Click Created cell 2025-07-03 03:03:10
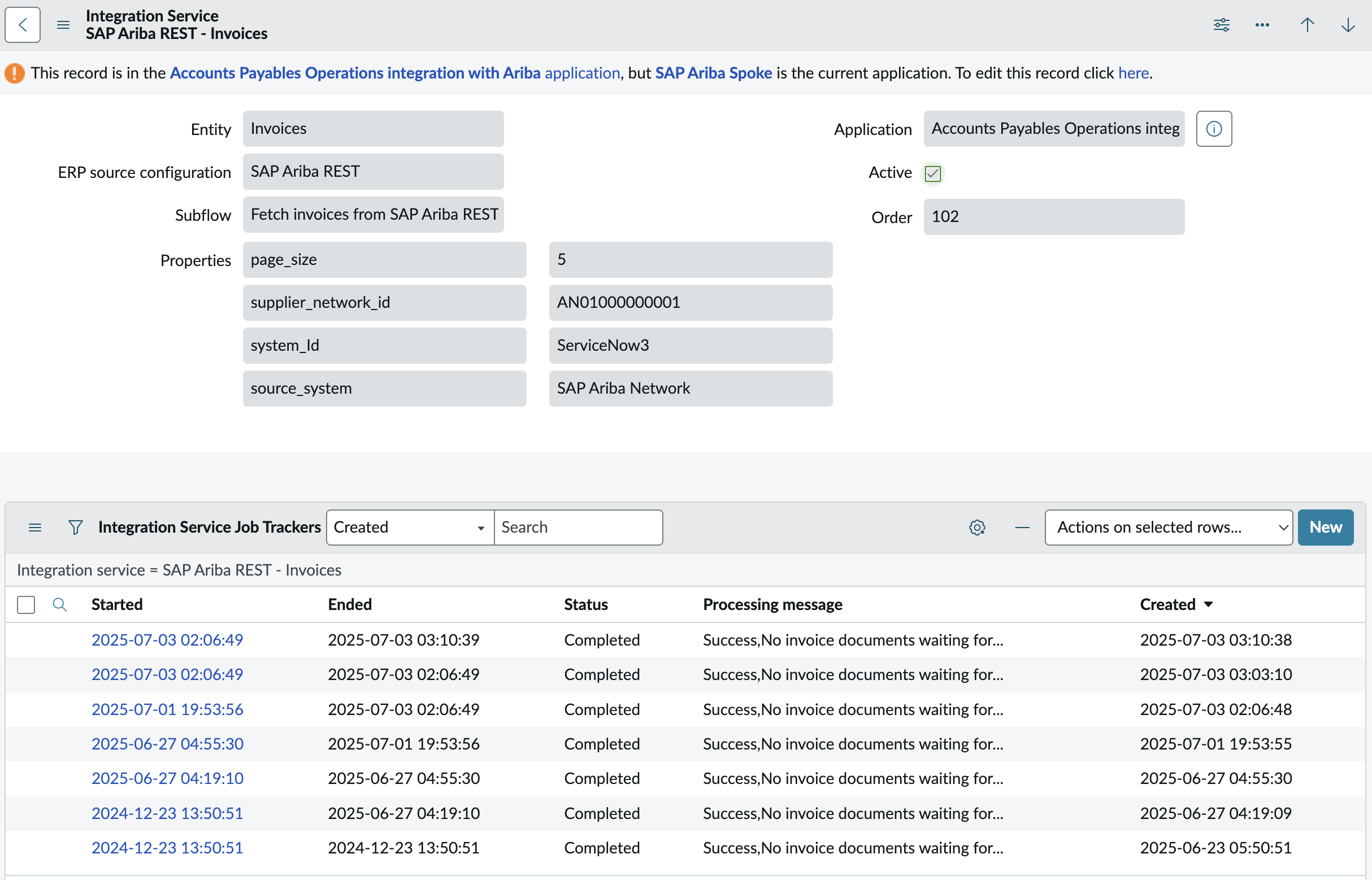The image size is (1372, 880). (1216, 674)
